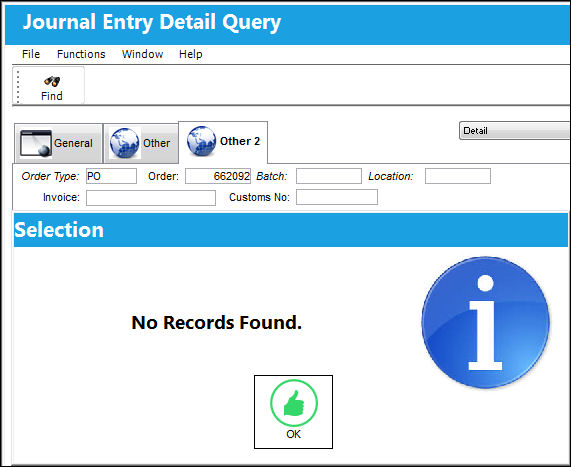Viewport: 571px width, 467px height.
Task: Open the Functions menu
Action: [x=81, y=54]
